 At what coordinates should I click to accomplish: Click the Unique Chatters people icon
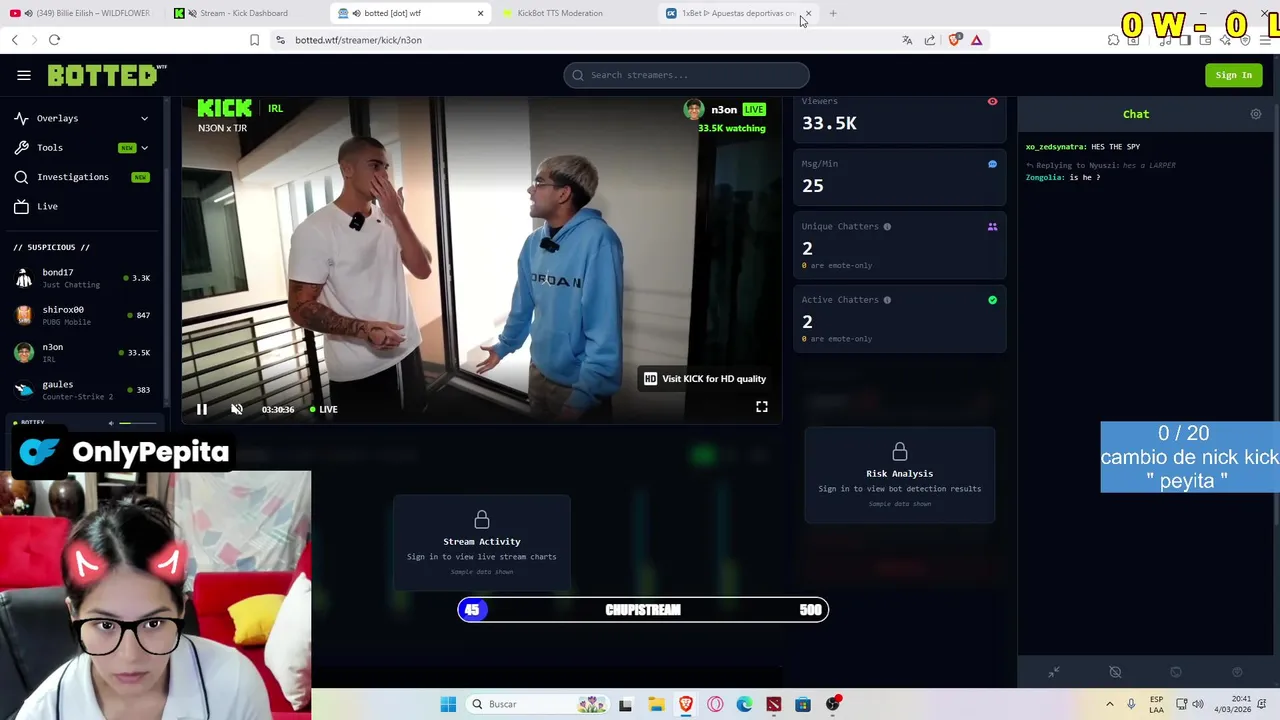pos(992,227)
